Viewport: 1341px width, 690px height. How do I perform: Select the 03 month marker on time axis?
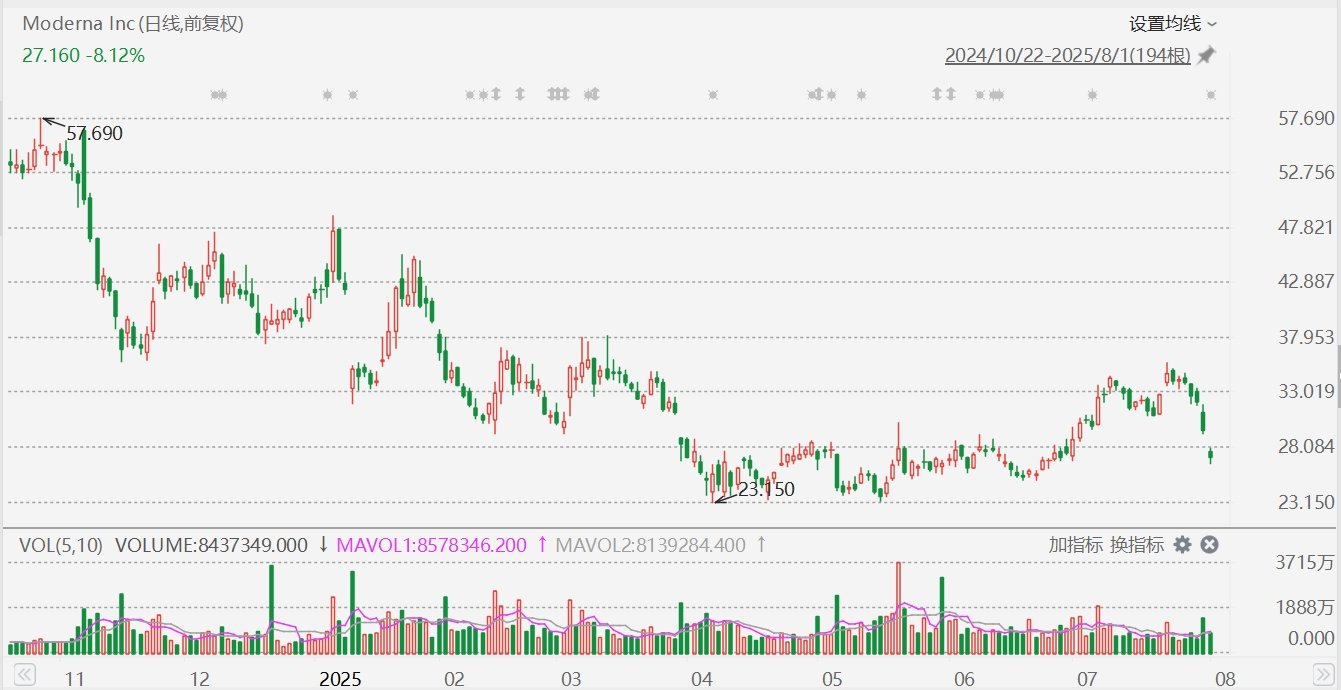(571, 679)
